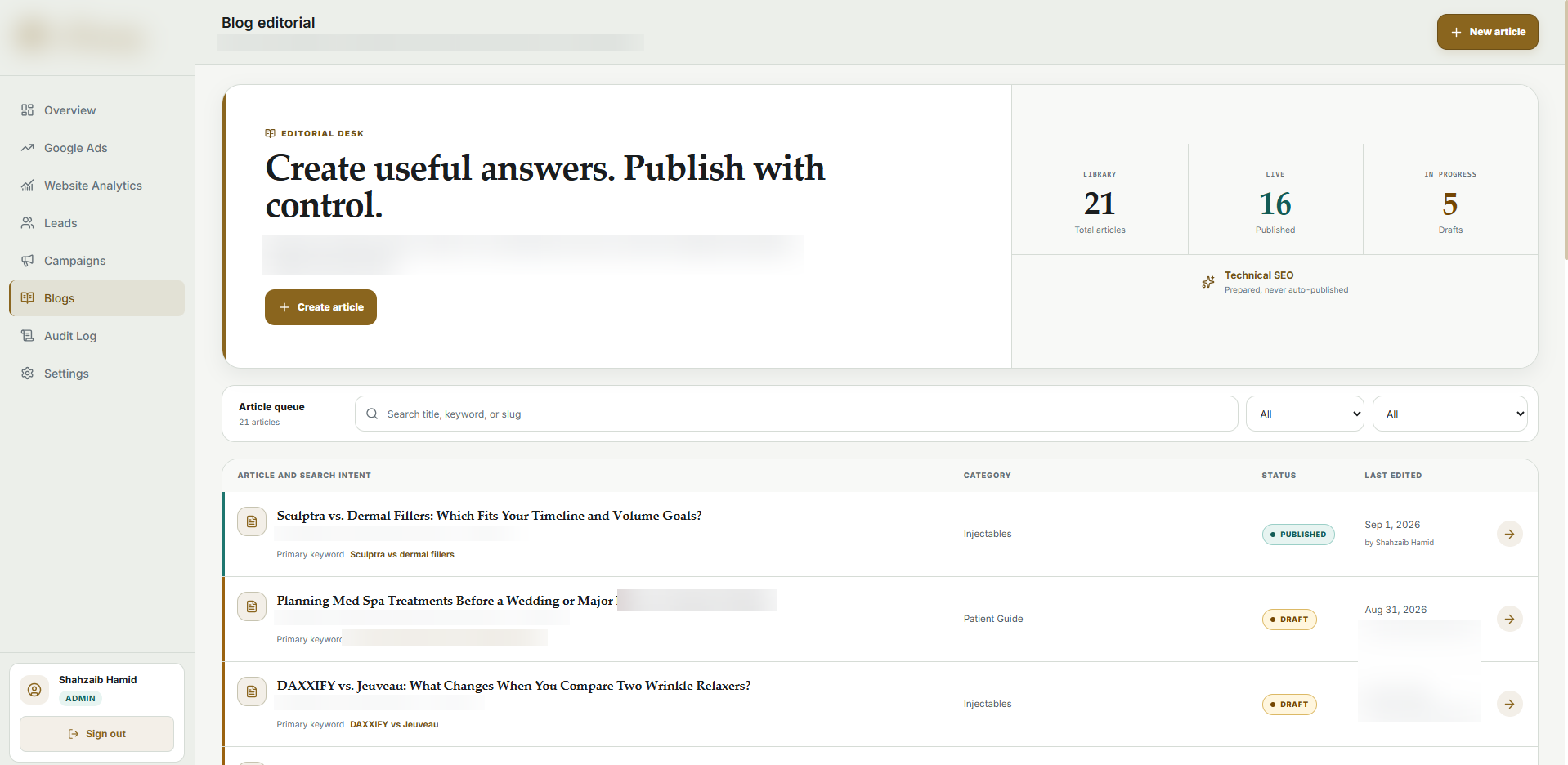
Task: Open the Planning Med Spa Treatments article arrow
Action: (x=1509, y=619)
